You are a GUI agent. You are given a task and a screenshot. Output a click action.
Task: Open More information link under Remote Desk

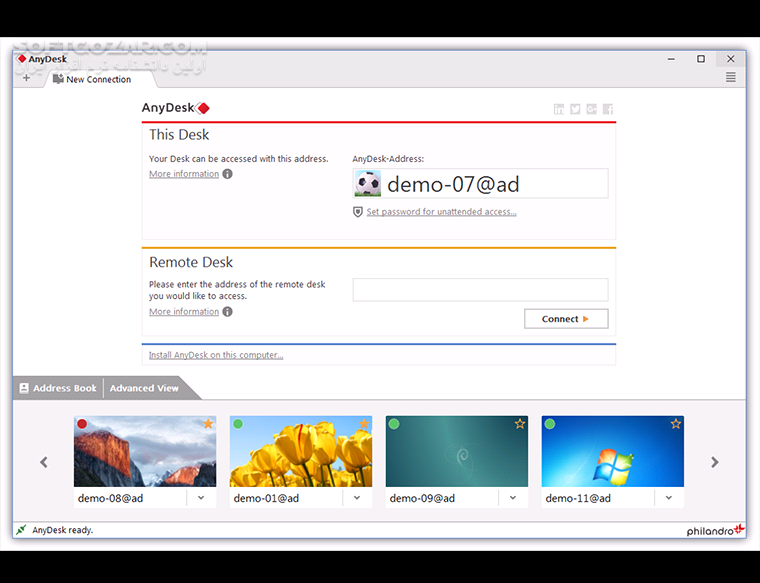pos(184,311)
